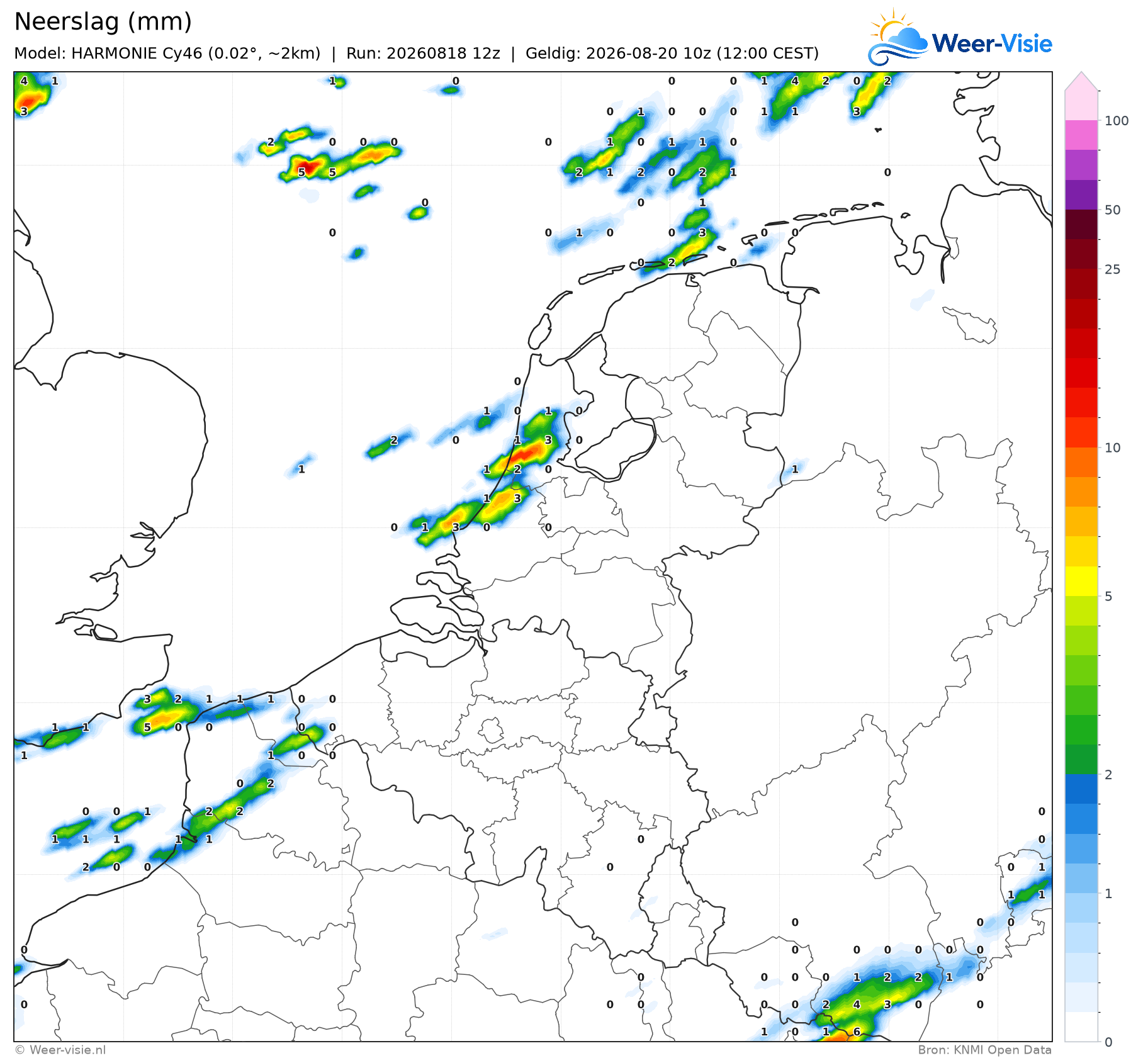Pick the orange swatch at the 10 mark
The width and height of the screenshot is (1148, 1058).
(1081, 463)
